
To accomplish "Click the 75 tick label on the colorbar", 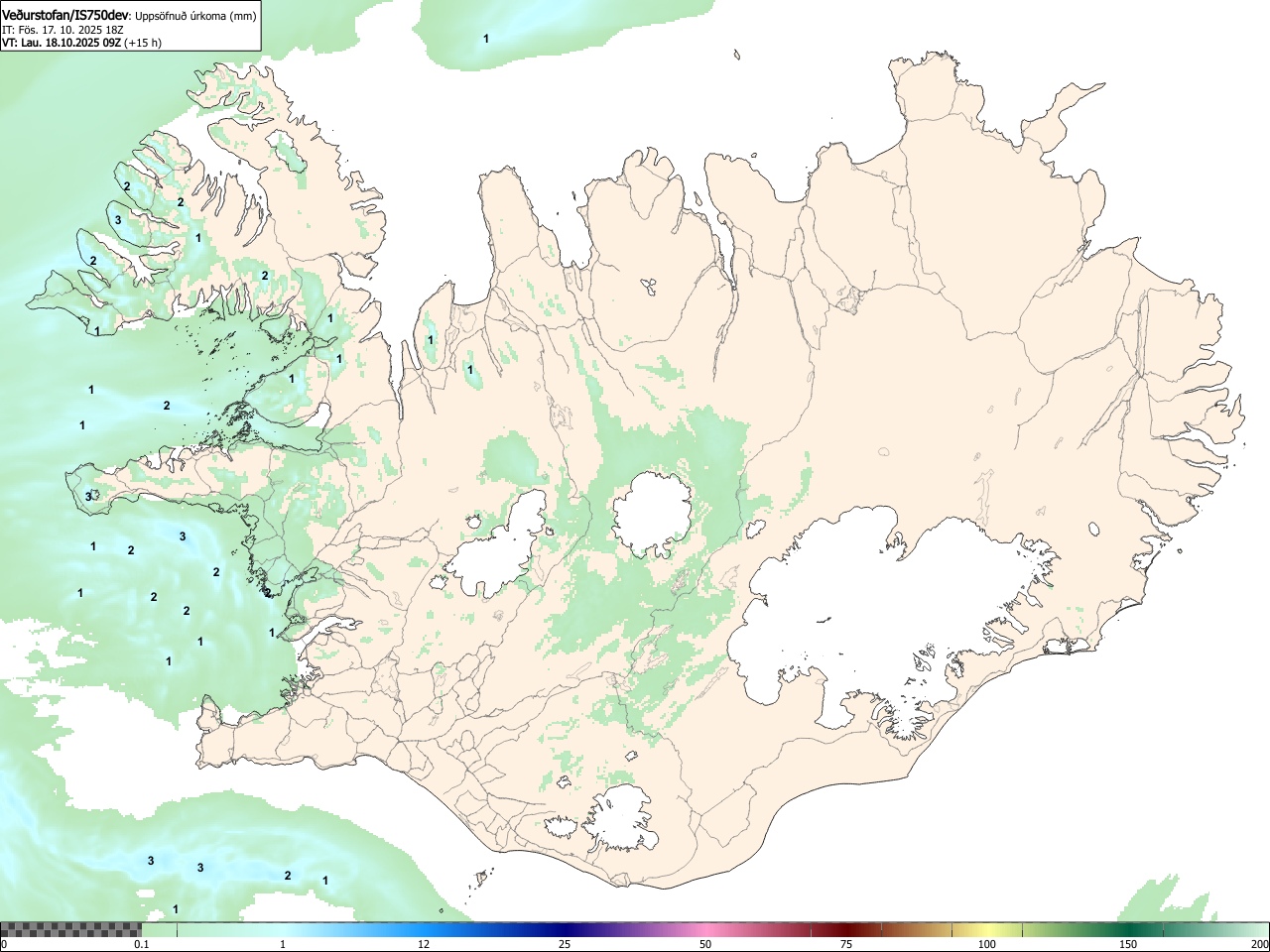I will click(x=845, y=944).
